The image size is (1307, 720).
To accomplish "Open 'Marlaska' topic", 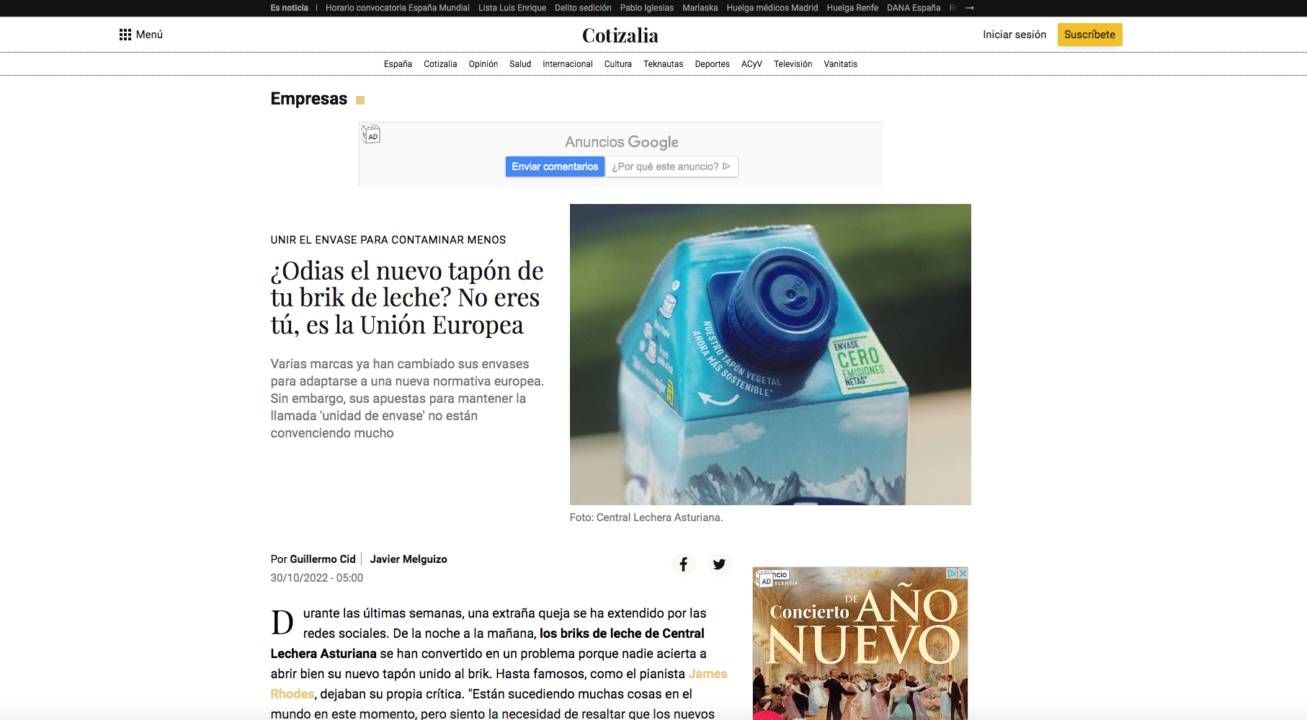I will point(700,8).
